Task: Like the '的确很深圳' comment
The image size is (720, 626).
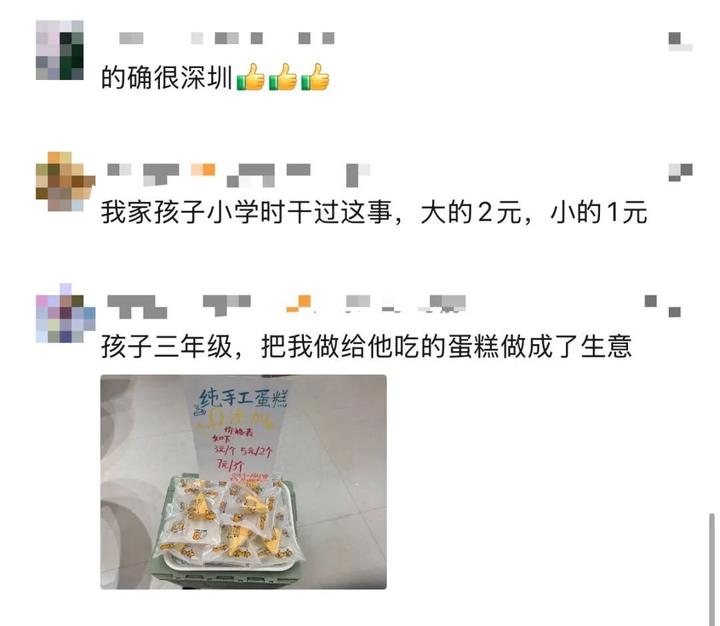Action: 680,41
